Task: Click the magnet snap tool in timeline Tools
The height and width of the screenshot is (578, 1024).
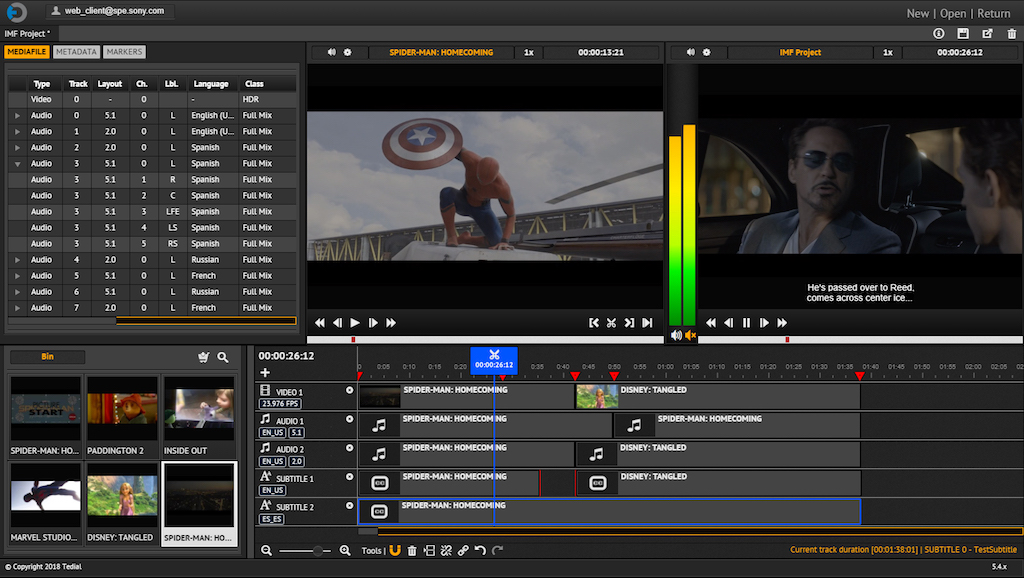Action: [x=395, y=550]
